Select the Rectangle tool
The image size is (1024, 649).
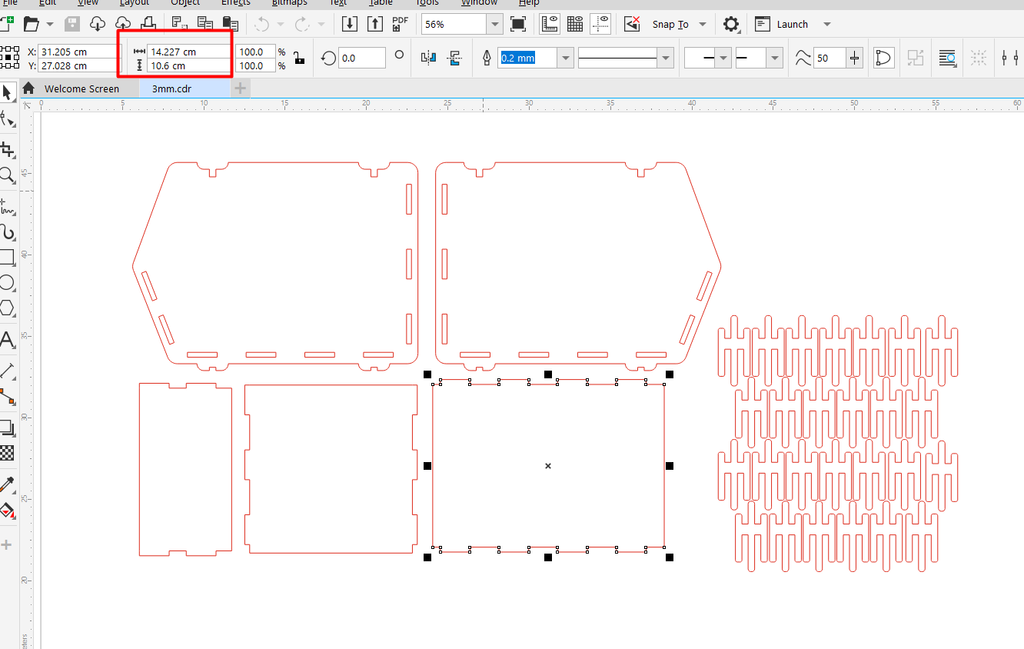point(7,257)
